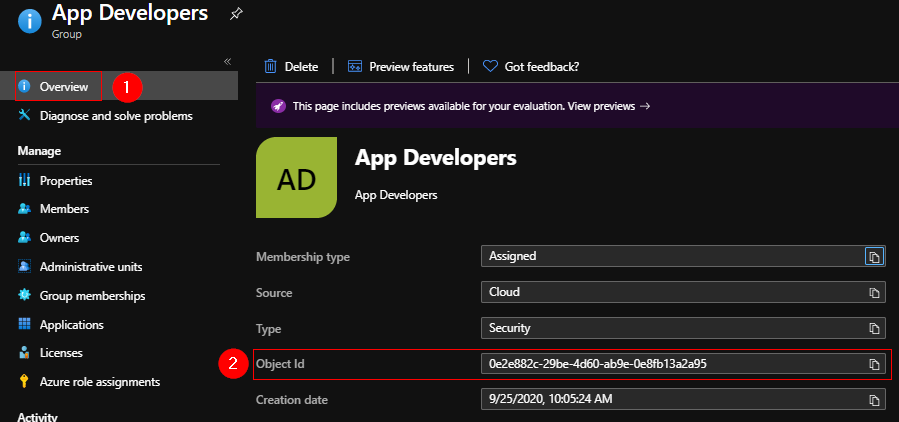This screenshot has height=422, width=899.
Task: Click the View previews arrow
Action: point(644,106)
